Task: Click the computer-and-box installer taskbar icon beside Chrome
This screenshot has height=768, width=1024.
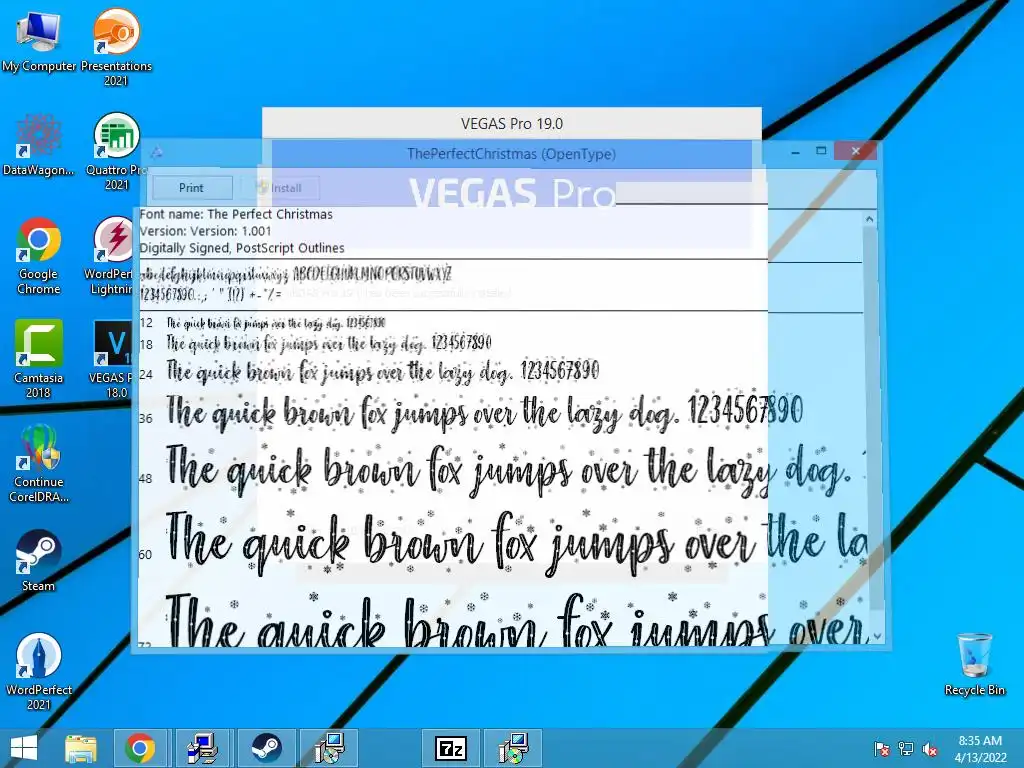Action: pos(202,748)
